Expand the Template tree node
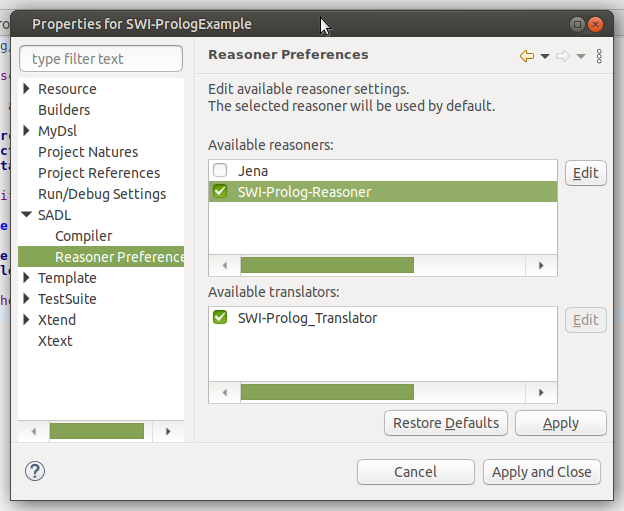 point(26,277)
